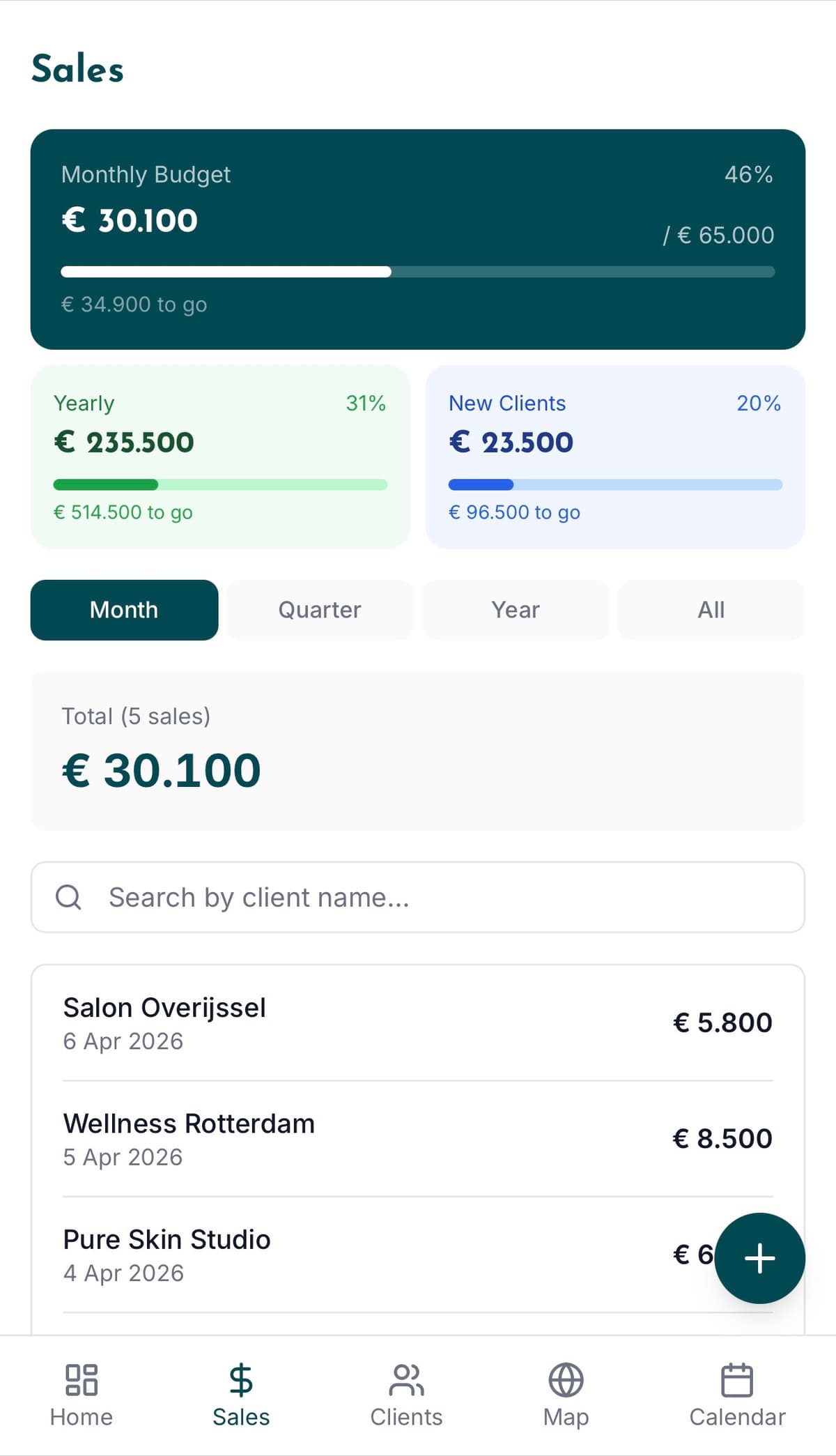836x1456 pixels.
Task: Open the Clients people icon
Action: [406, 1380]
